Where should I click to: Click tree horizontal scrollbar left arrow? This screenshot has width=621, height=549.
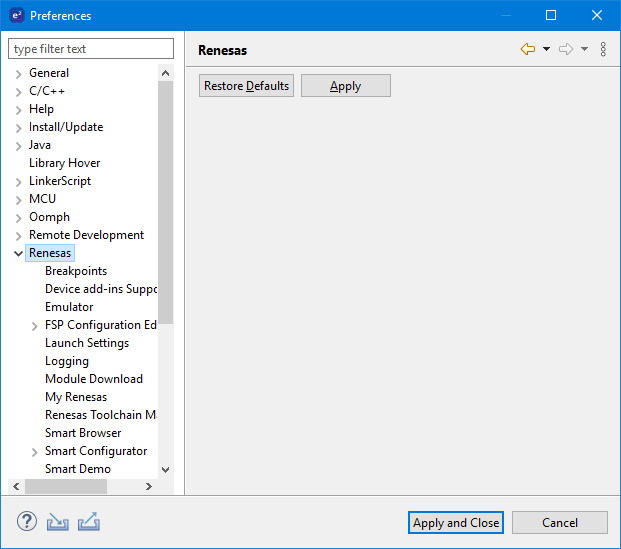(x=16, y=486)
